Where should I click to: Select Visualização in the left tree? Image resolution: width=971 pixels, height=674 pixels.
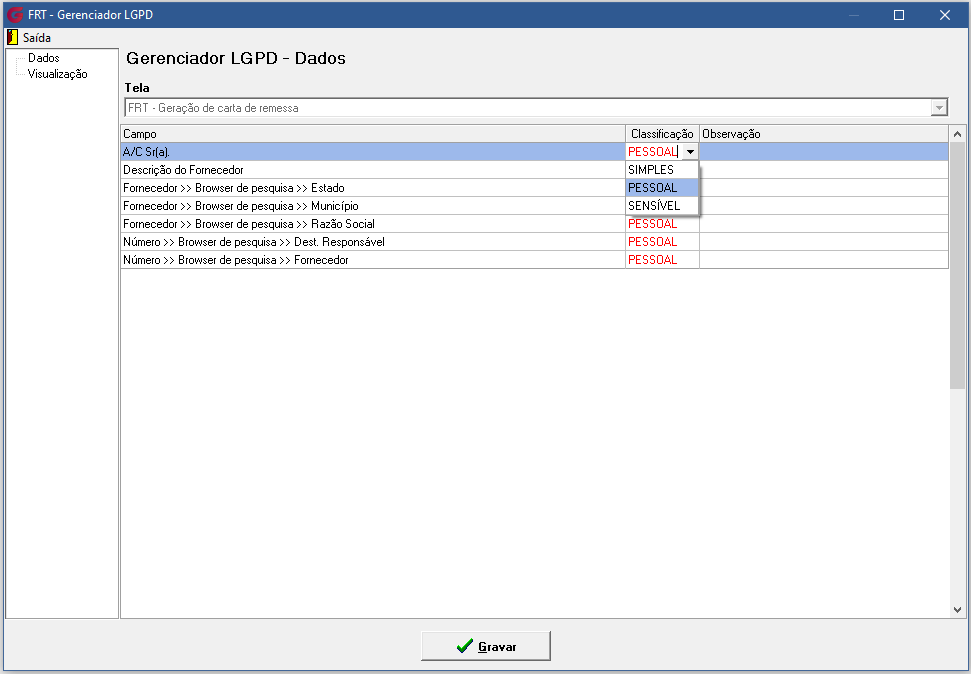58,74
